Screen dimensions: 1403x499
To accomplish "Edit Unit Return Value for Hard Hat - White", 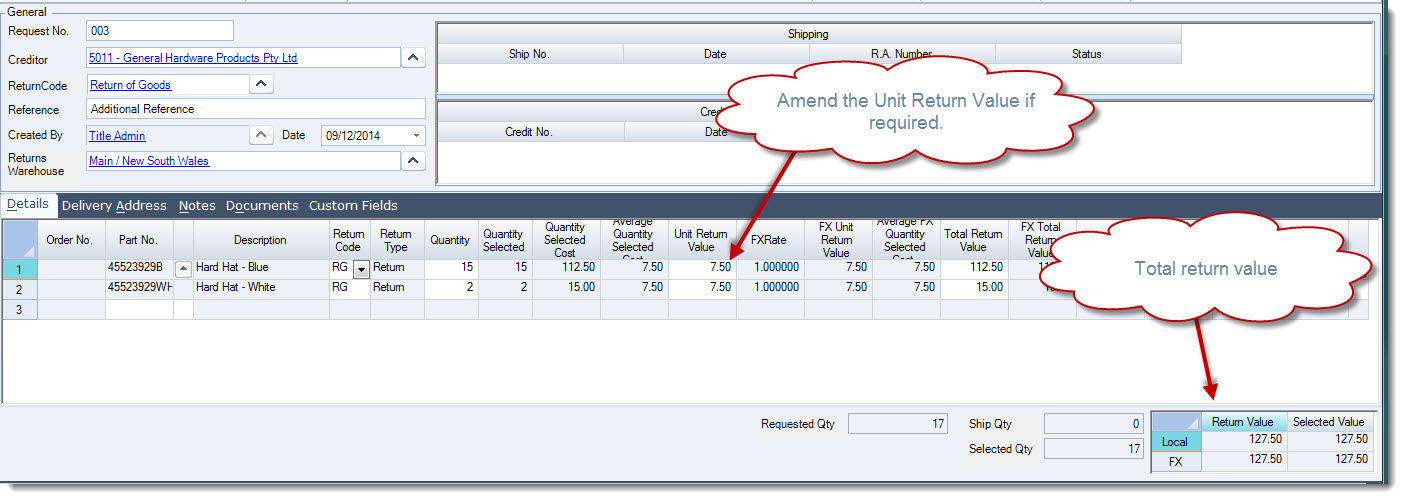I will click(x=702, y=289).
